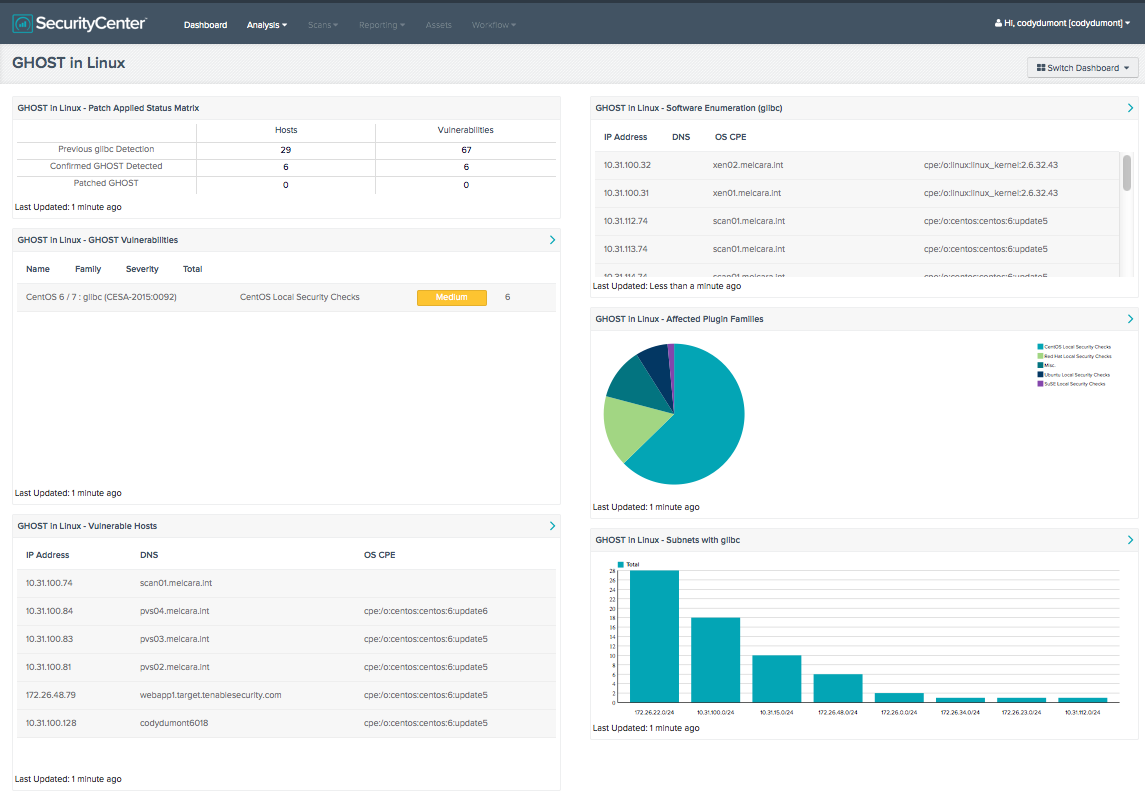The width and height of the screenshot is (1145, 808).
Task: Open GHOST Vulnerabilities panel arrow
Action: point(552,240)
